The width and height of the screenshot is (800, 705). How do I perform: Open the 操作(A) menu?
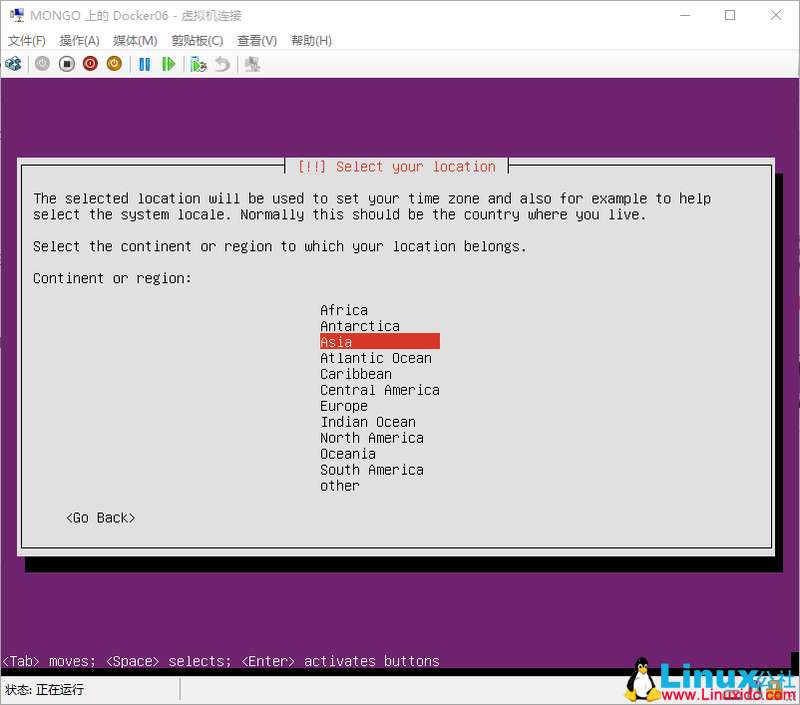point(78,40)
